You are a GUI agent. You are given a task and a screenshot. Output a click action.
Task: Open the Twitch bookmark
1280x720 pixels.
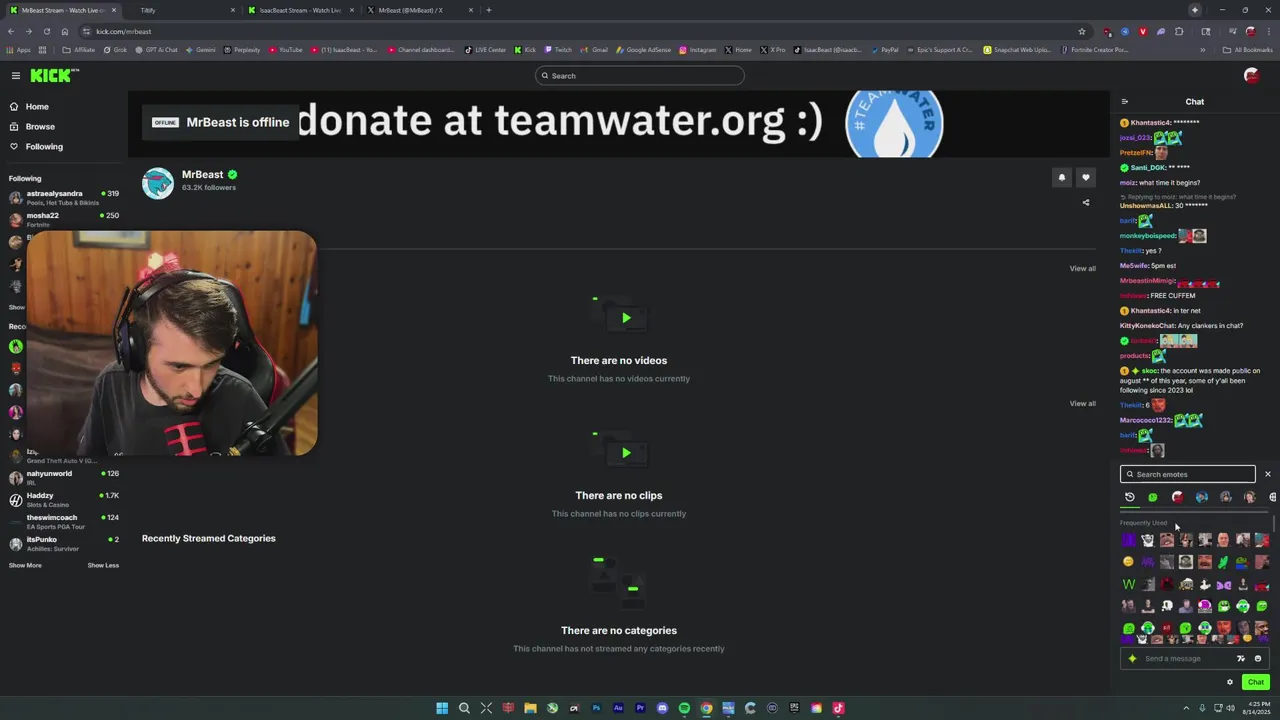click(558, 50)
